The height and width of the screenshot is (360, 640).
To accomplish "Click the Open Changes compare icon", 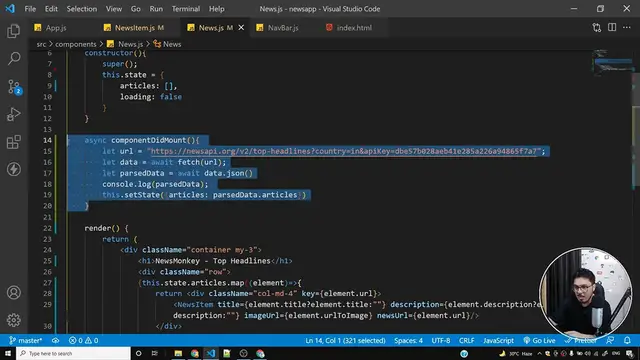I will click(x=596, y=28).
